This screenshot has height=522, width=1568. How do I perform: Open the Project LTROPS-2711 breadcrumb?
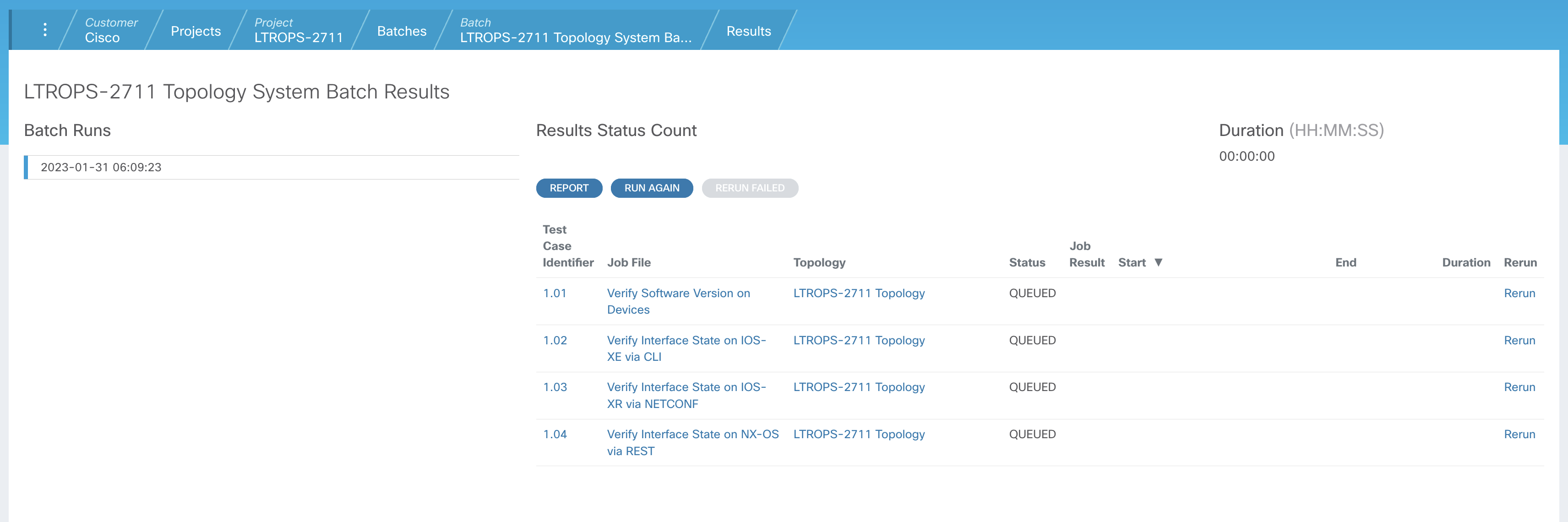tap(298, 30)
